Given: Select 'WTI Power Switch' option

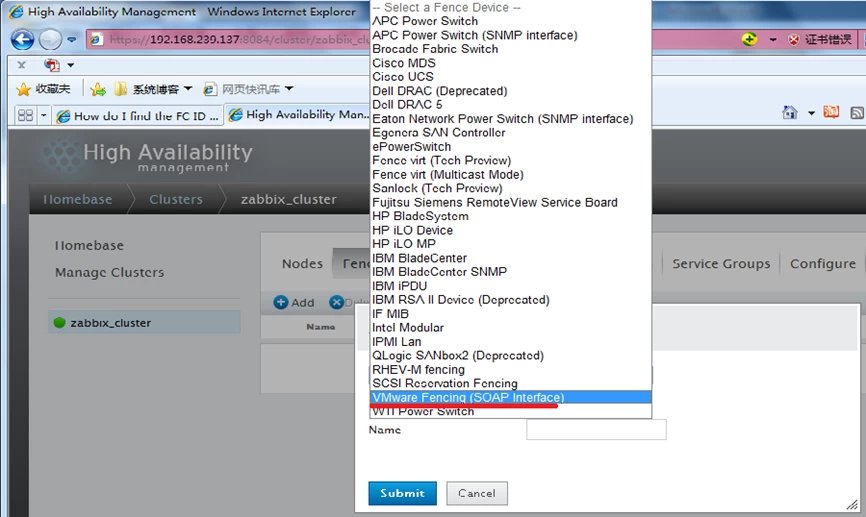Looking at the screenshot, I should (510, 412).
